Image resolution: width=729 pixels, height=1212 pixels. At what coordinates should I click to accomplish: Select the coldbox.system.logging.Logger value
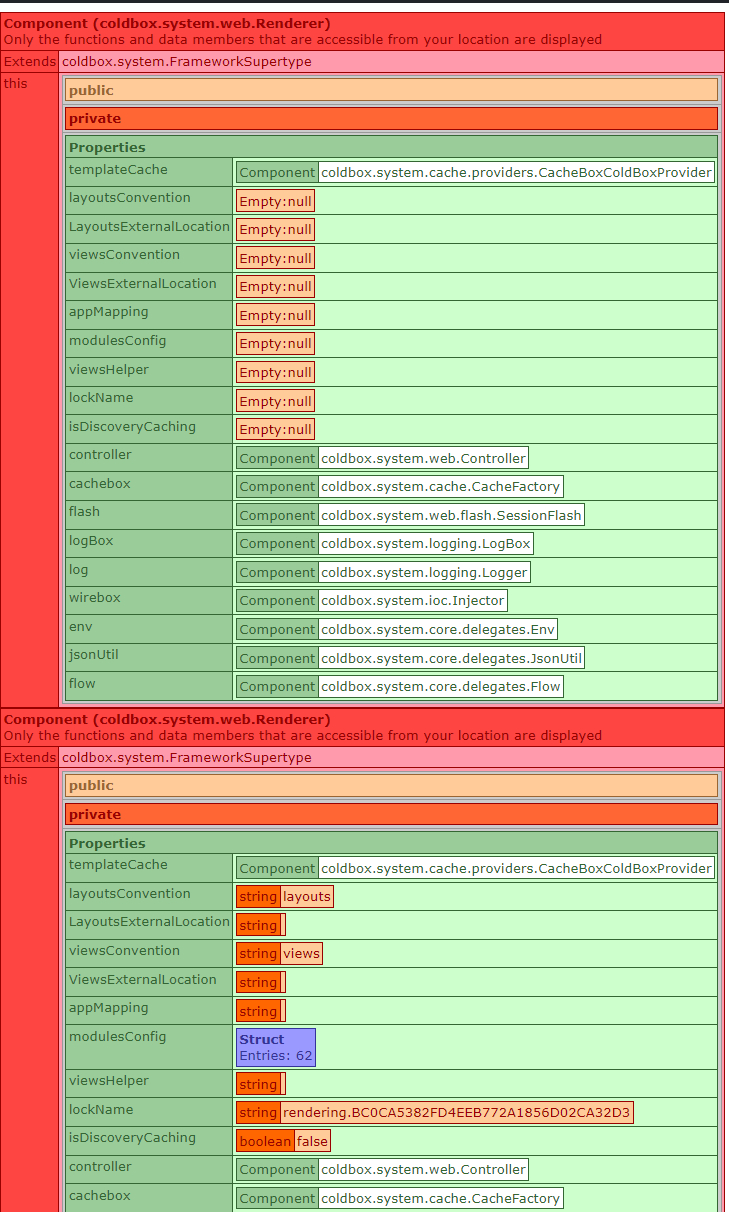(x=424, y=572)
